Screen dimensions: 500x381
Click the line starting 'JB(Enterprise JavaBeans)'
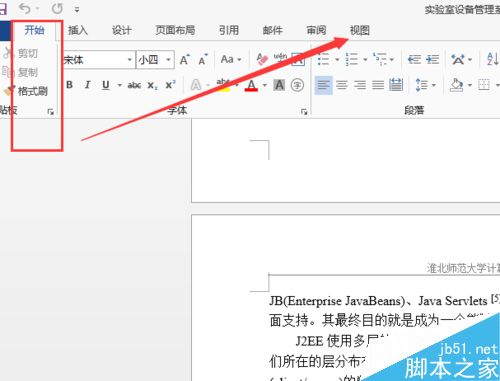point(385,301)
